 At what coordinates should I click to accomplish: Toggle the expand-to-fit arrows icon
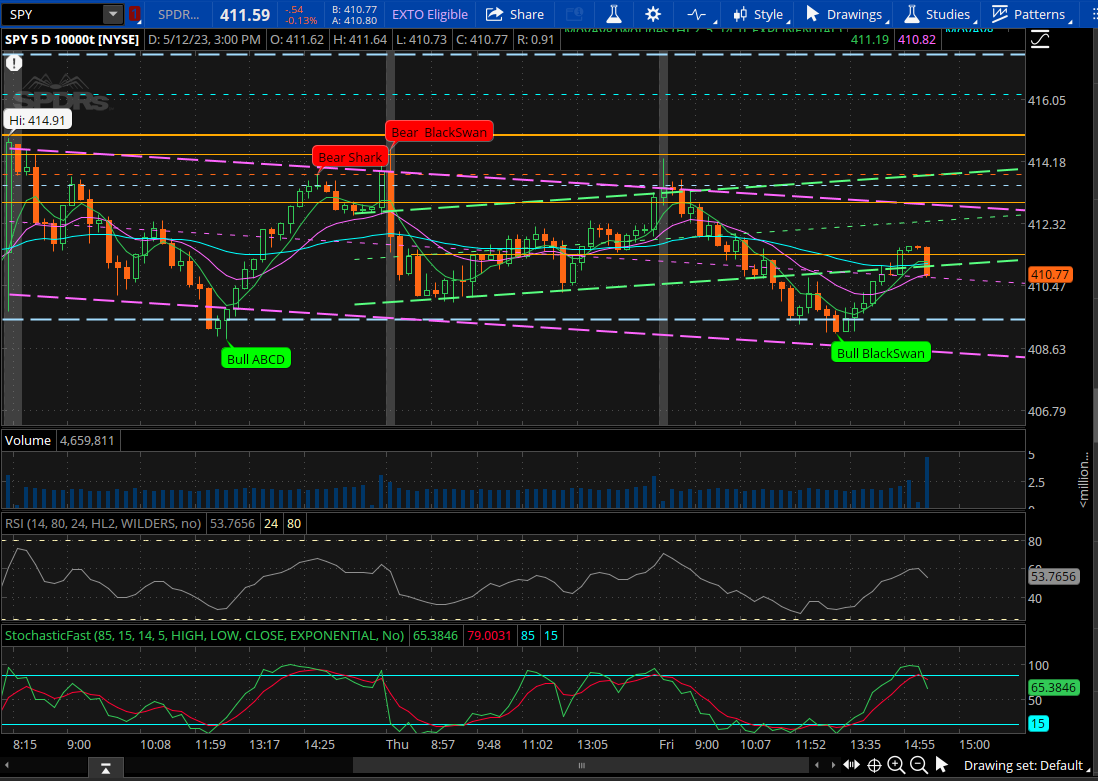(849, 765)
